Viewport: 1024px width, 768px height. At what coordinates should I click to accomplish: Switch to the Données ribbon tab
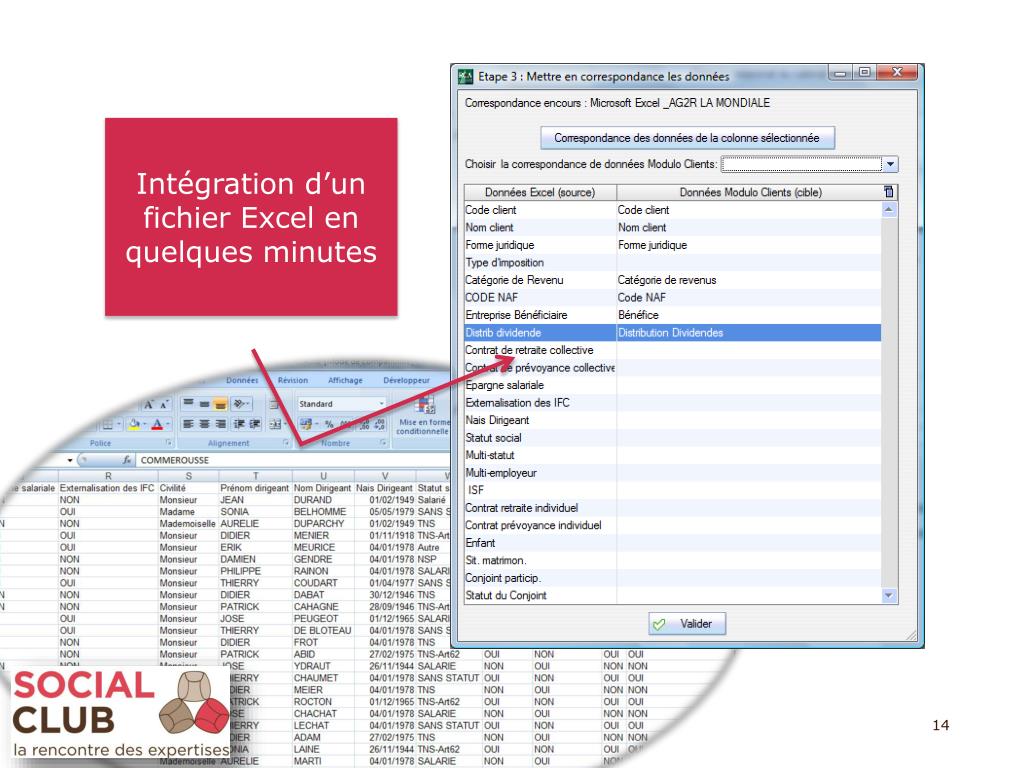tap(242, 380)
